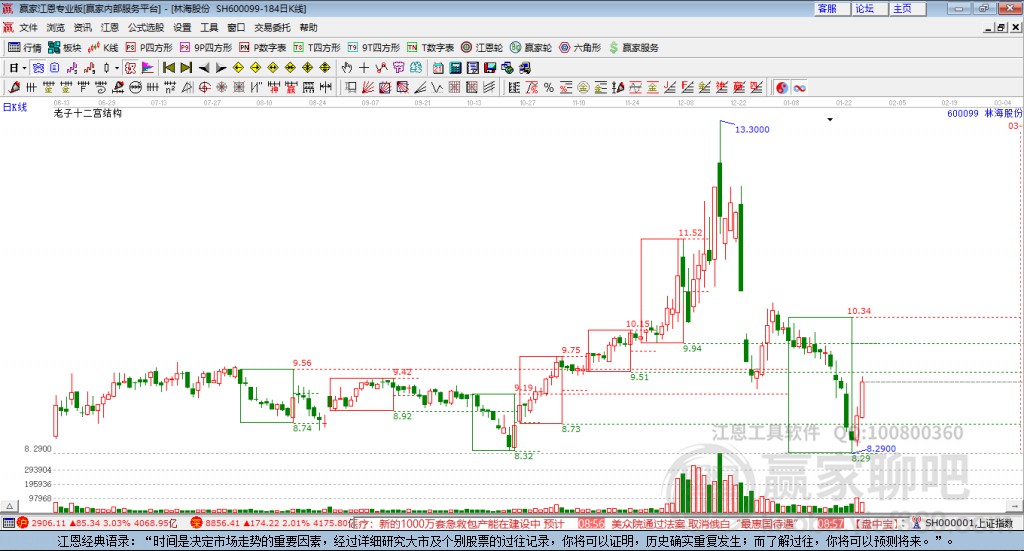Click the 13.3000 peak price label
Screen dimensions: 1024x551
pyautogui.click(x=752, y=129)
